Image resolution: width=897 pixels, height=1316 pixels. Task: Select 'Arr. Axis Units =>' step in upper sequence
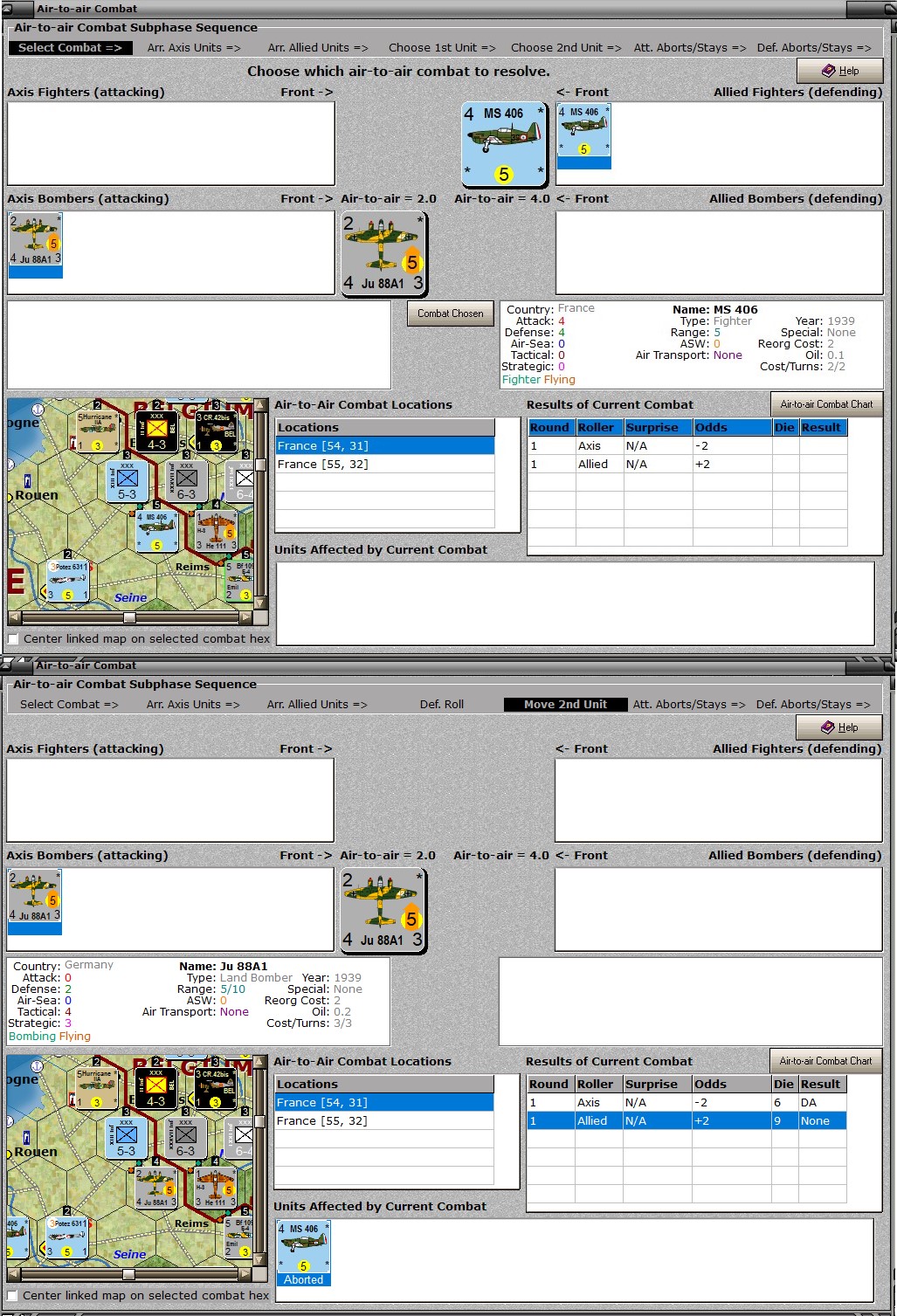(x=194, y=48)
